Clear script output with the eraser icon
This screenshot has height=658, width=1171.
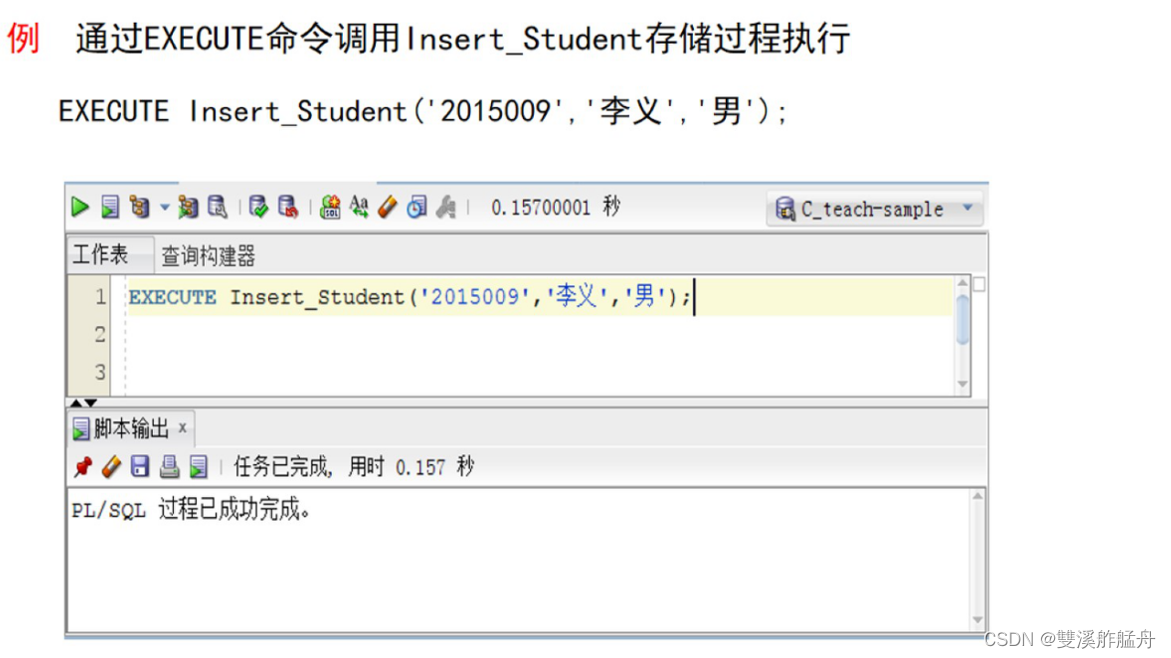pos(111,467)
